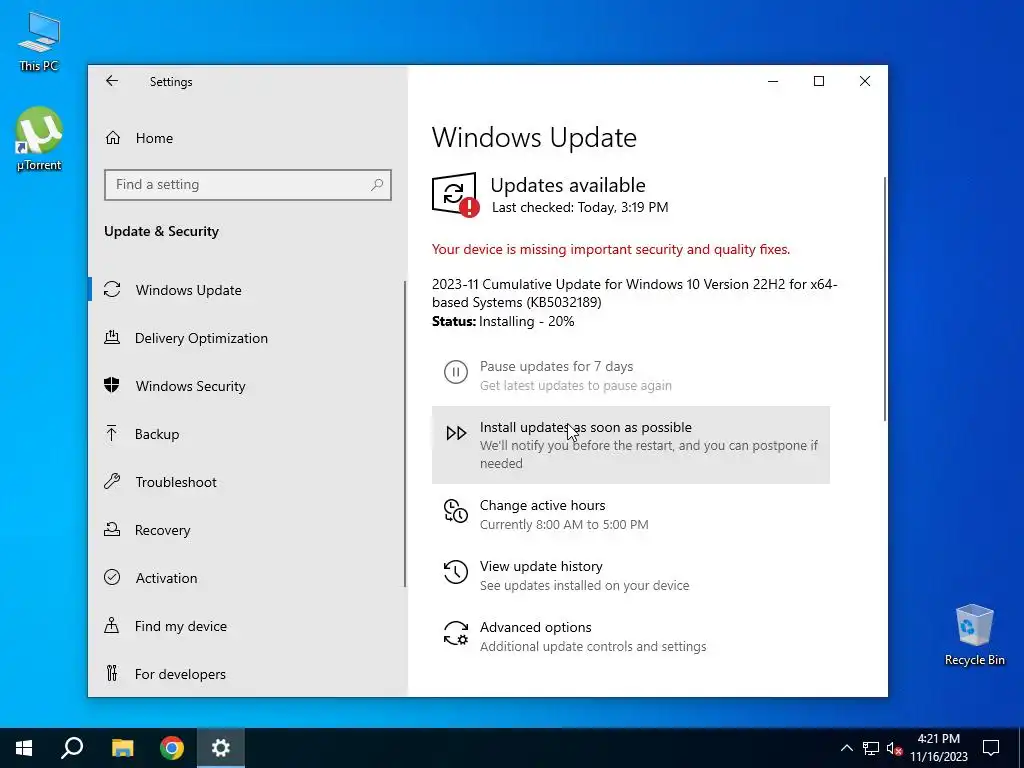Click the muted volume tray icon

[895, 748]
